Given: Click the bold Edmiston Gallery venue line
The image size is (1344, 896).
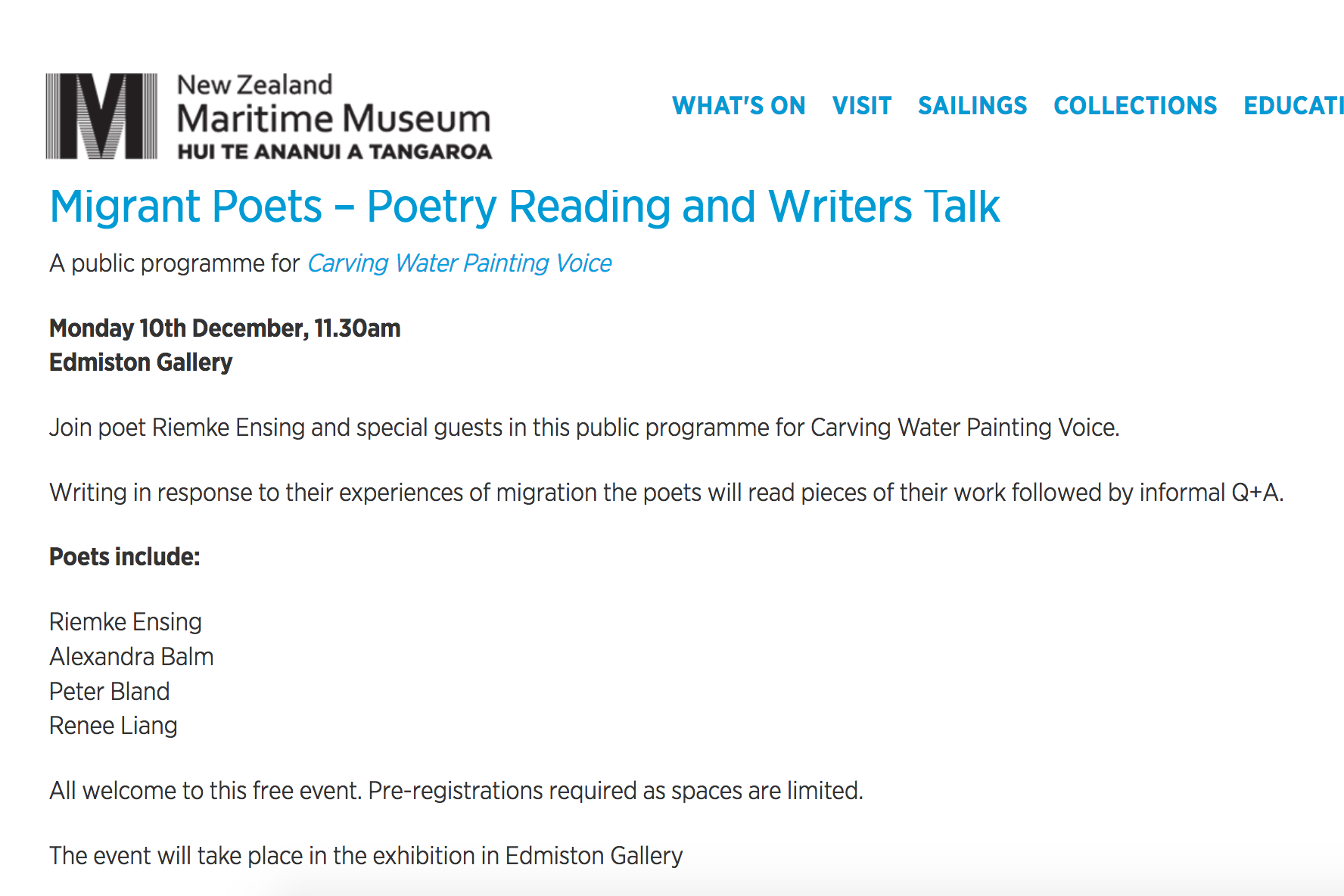Looking at the screenshot, I should coord(141,362).
